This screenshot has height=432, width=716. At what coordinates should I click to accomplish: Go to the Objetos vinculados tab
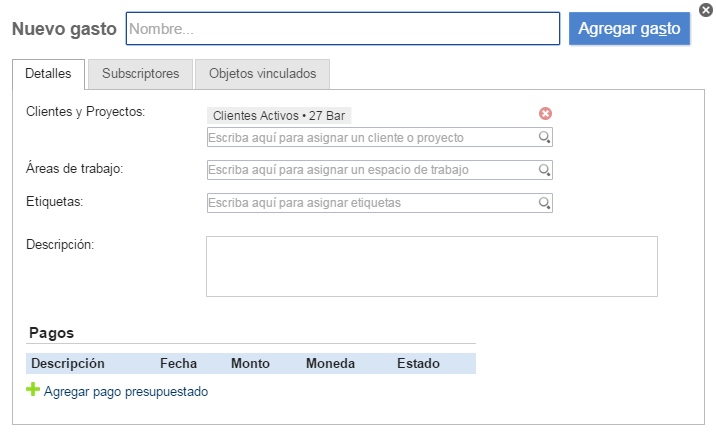[x=262, y=74]
